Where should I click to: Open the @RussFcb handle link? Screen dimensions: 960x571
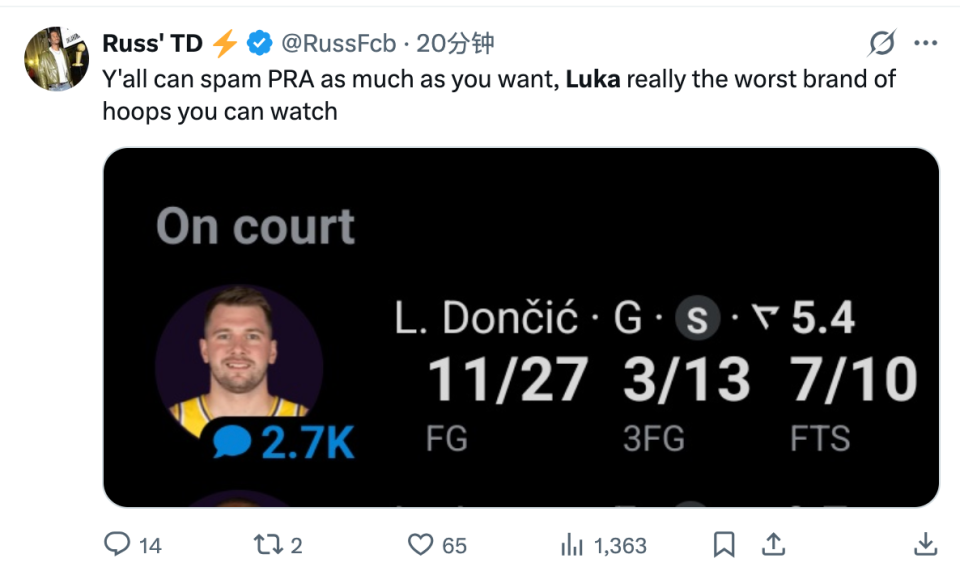339,43
